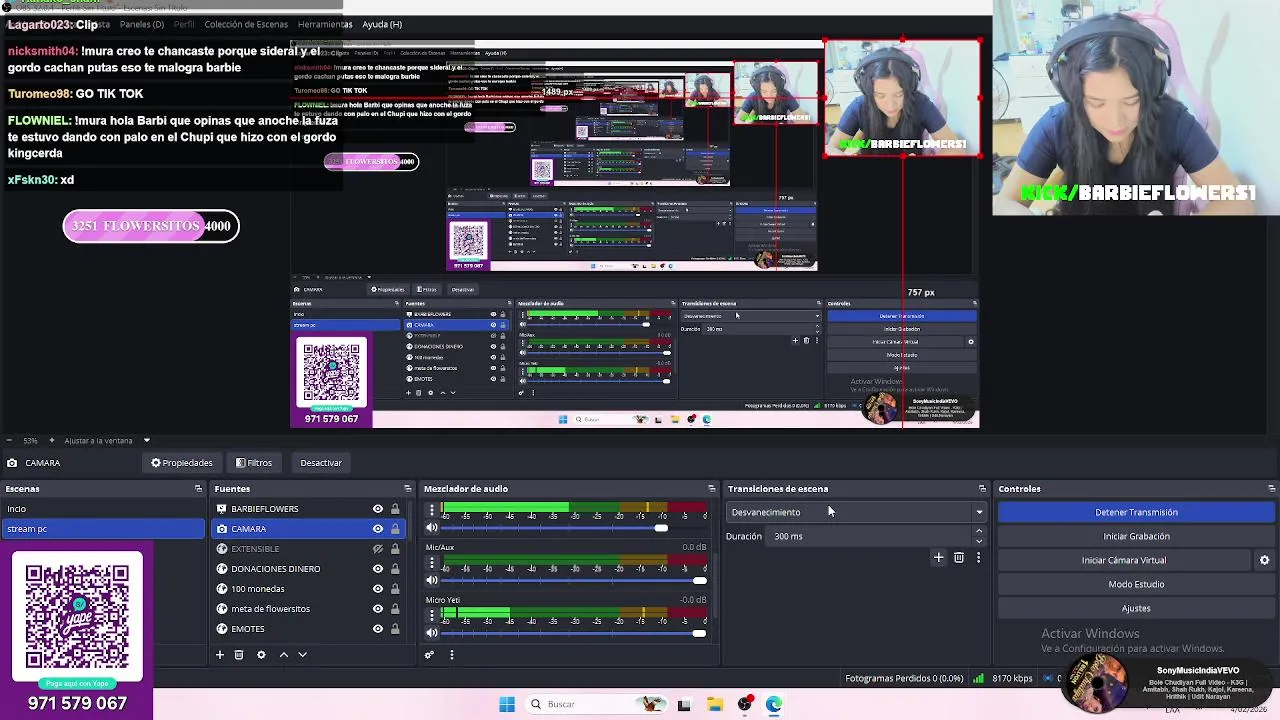Open Colección de Escenas menu
The image size is (1280, 720).
pos(246,24)
